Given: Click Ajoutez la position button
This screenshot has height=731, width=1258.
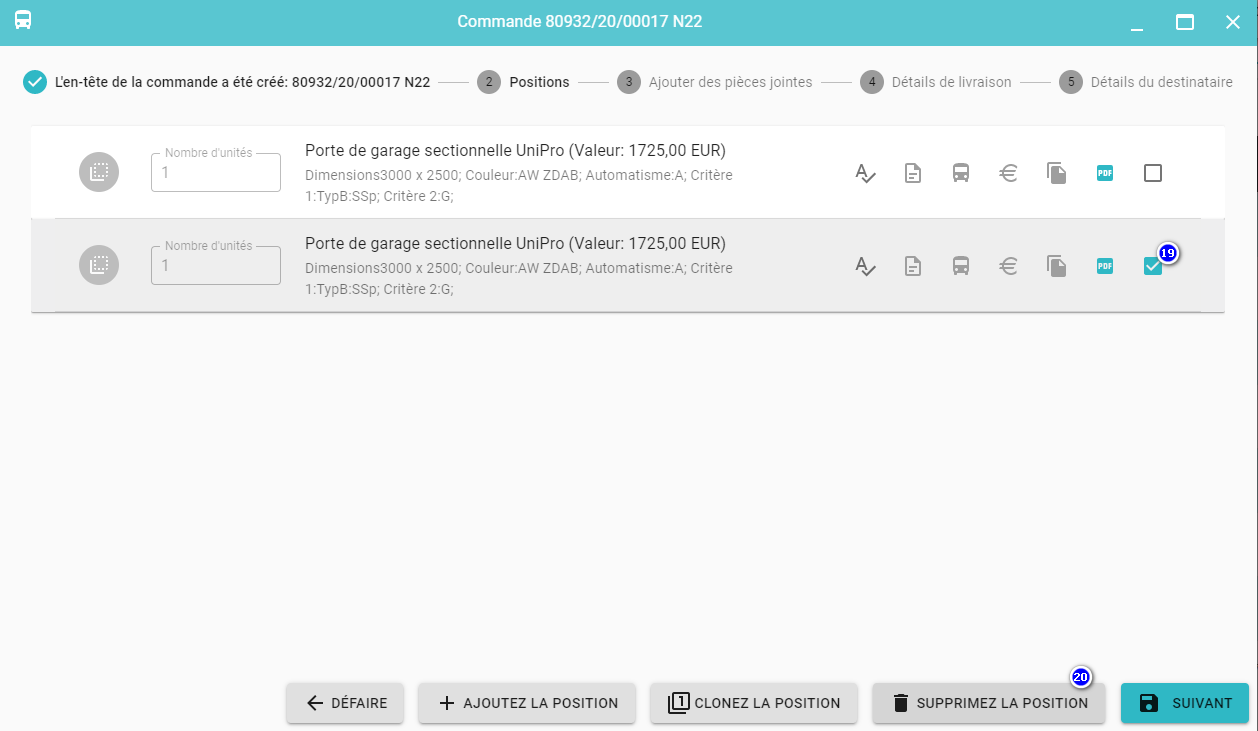Looking at the screenshot, I should [528, 703].
